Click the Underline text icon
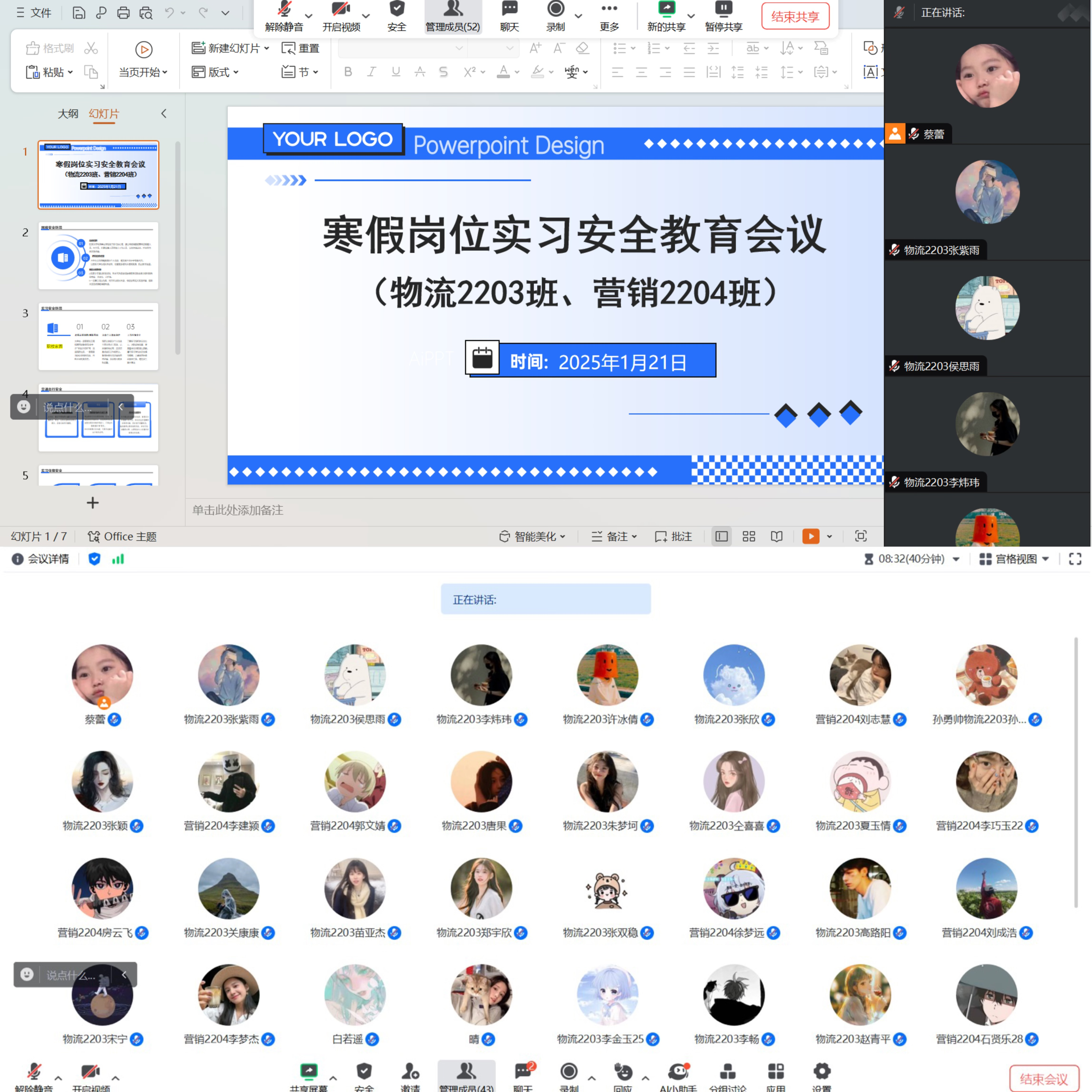Screen dimensions: 1092x1092 [x=396, y=72]
